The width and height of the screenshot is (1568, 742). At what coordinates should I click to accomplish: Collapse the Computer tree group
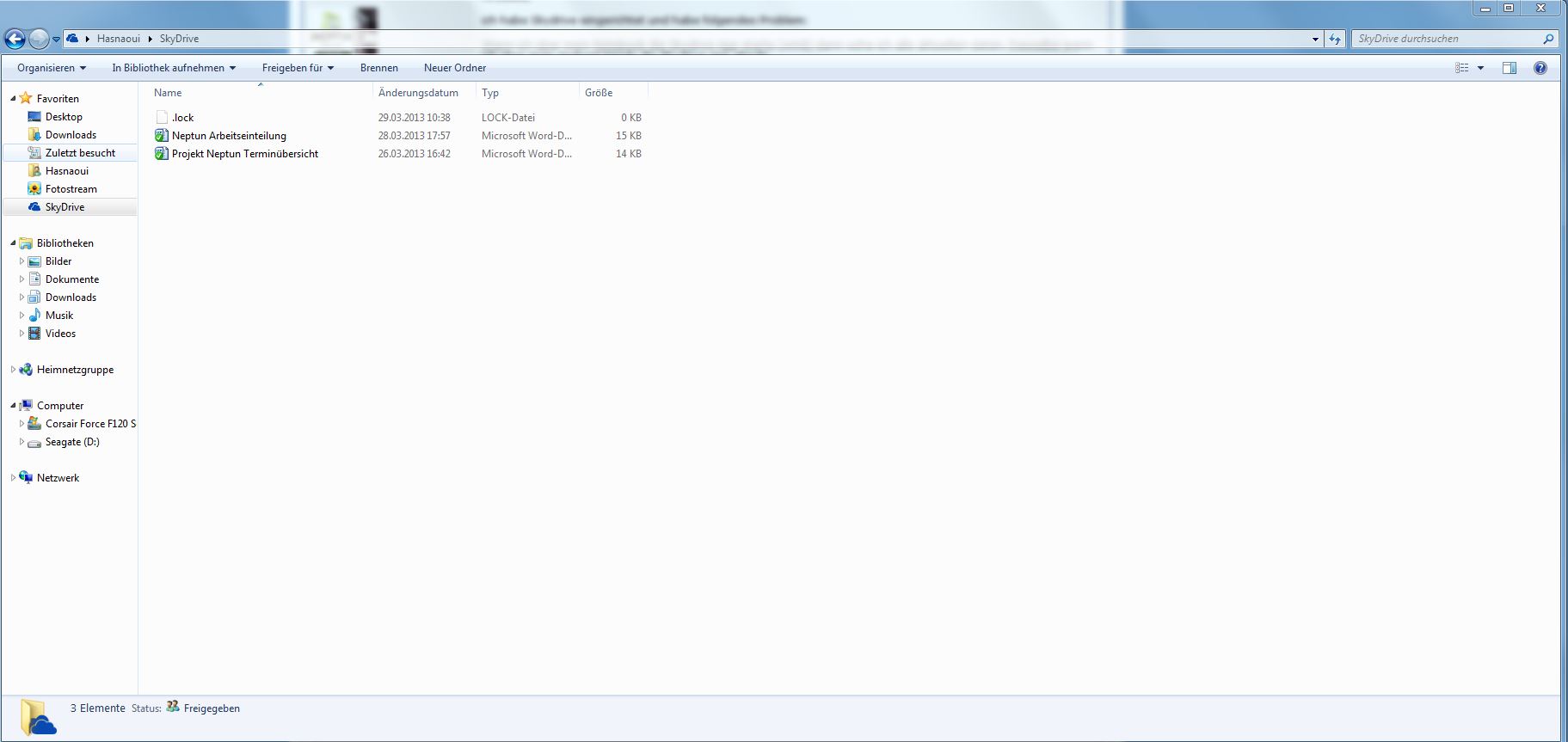tap(13, 406)
